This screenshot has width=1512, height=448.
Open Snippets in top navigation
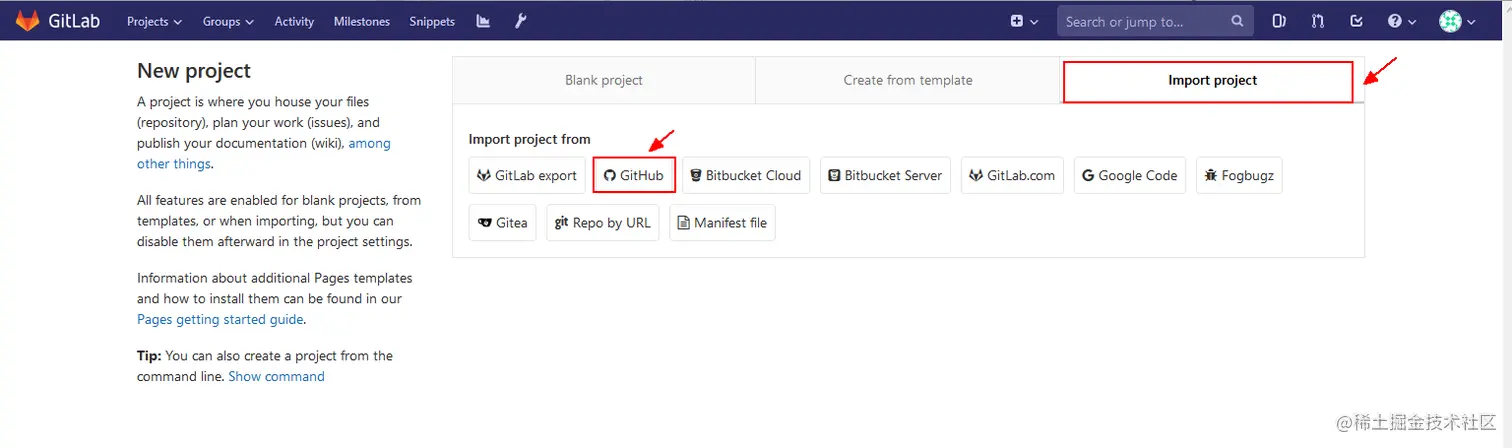click(x=432, y=21)
